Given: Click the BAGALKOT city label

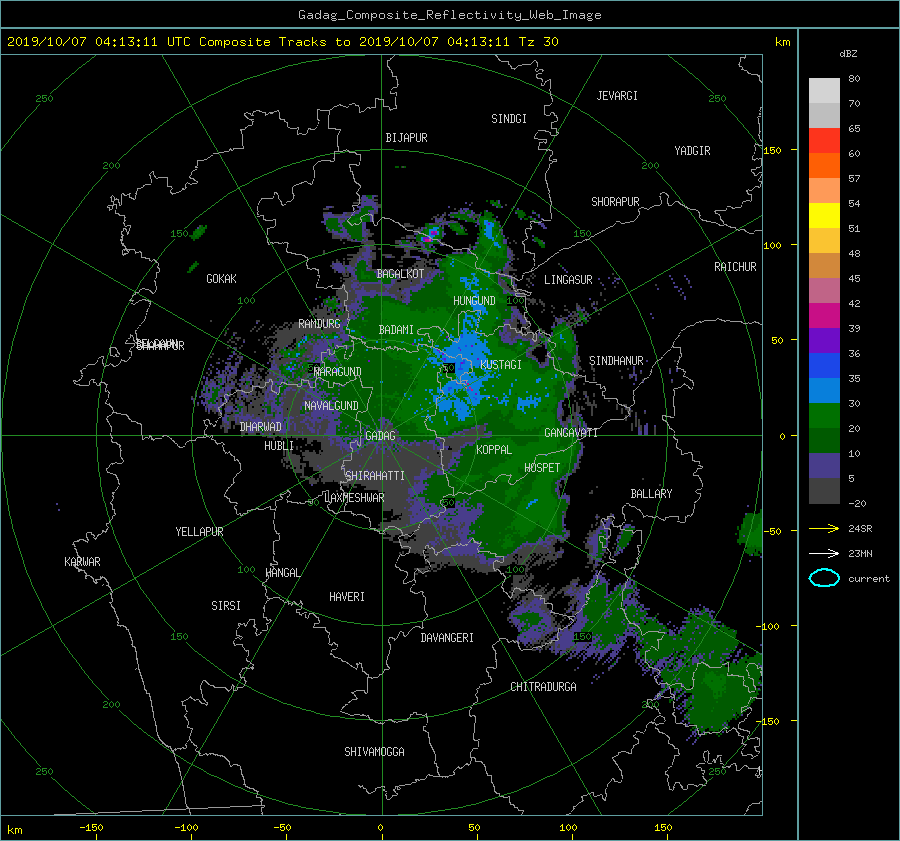Looking at the screenshot, I should coord(400,274).
